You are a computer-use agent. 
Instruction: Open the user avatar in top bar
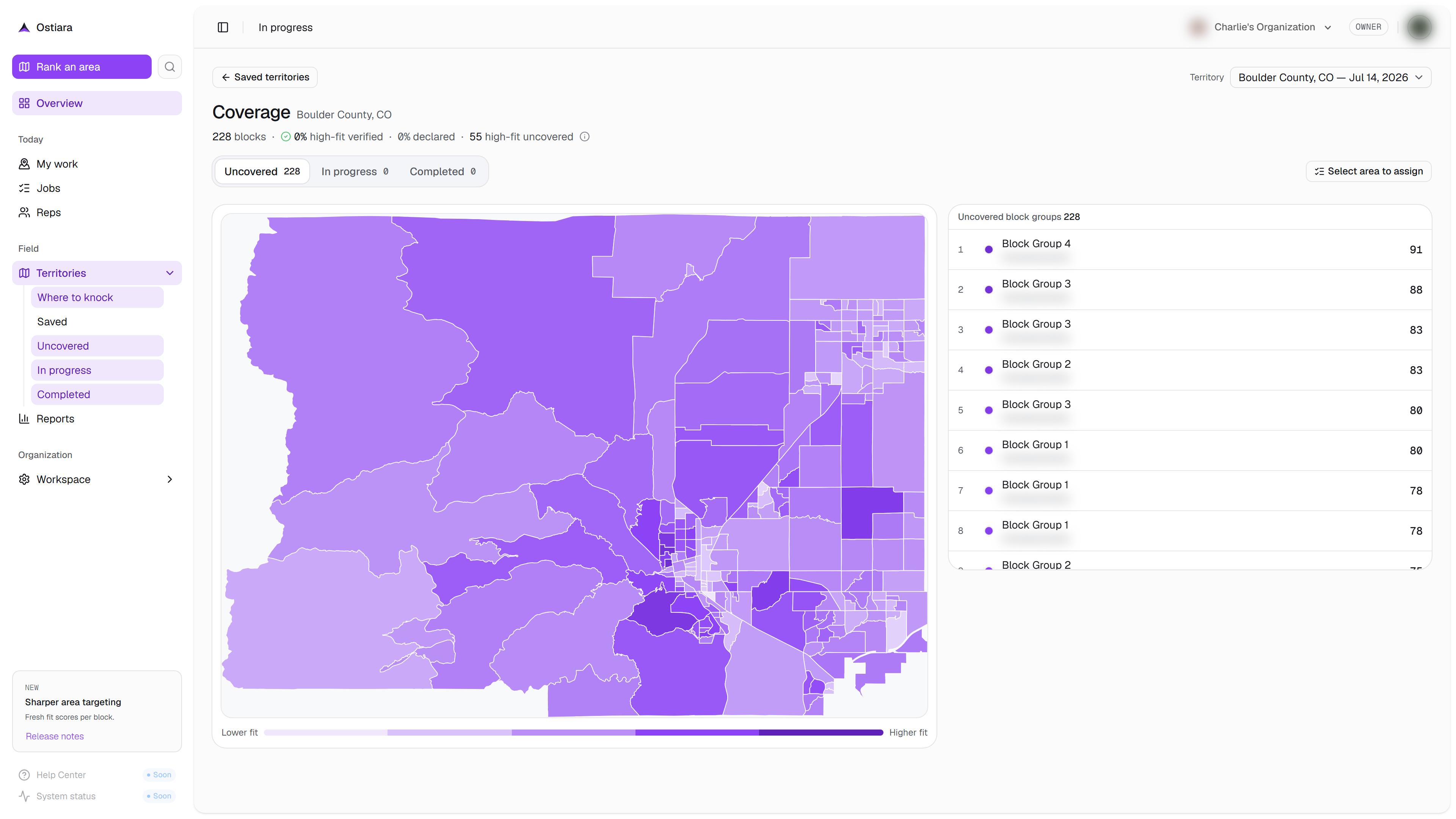click(1419, 27)
